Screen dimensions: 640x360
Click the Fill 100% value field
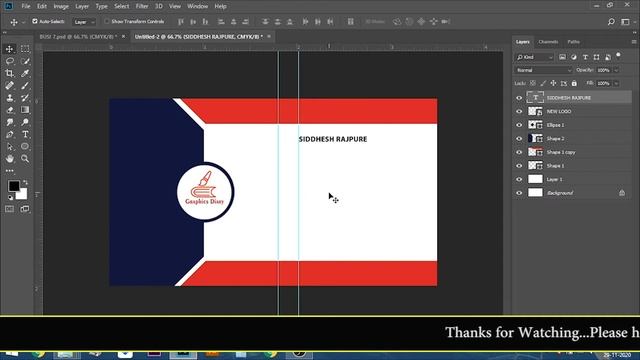604,83
